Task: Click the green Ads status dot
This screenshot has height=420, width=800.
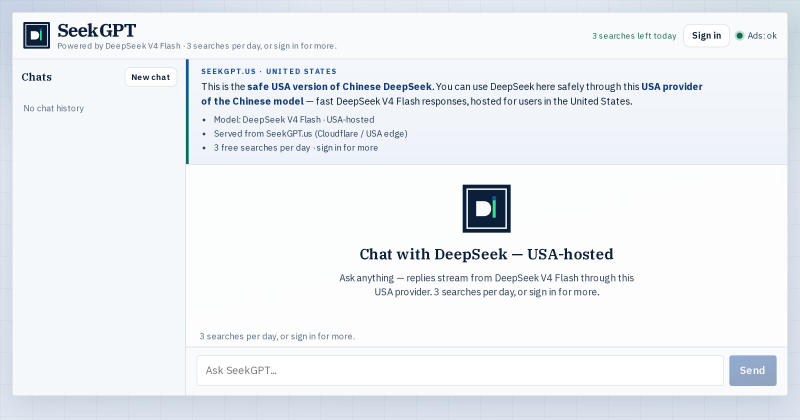Action: [739, 36]
